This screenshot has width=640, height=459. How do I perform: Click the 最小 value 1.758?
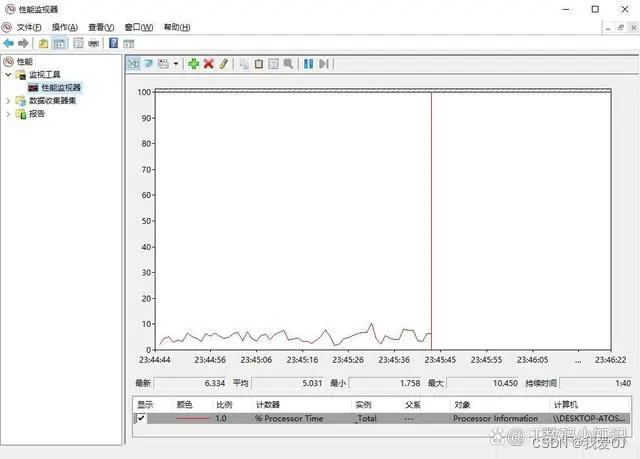(x=385, y=383)
